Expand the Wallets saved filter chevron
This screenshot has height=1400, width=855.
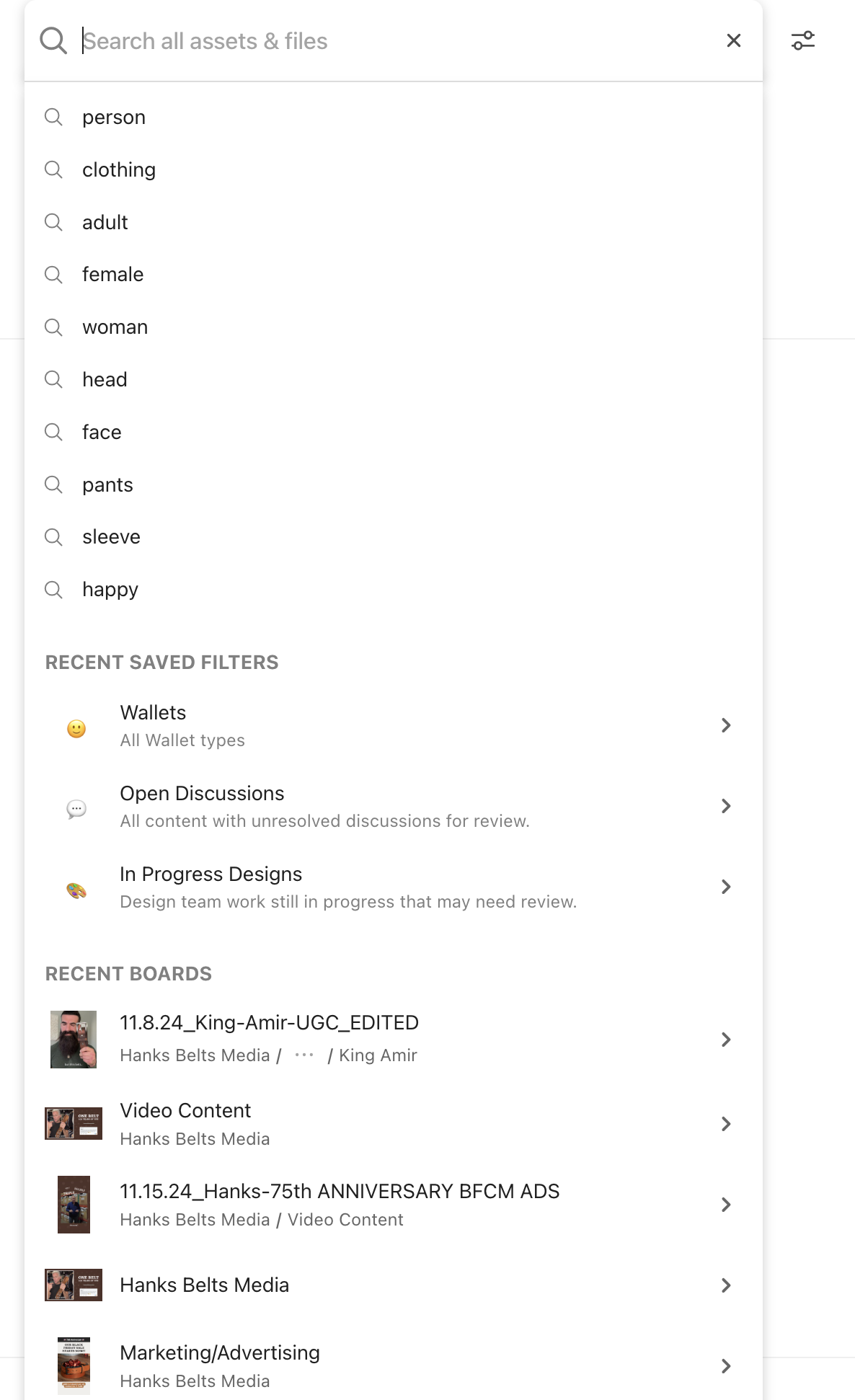click(x=725, y=725)
